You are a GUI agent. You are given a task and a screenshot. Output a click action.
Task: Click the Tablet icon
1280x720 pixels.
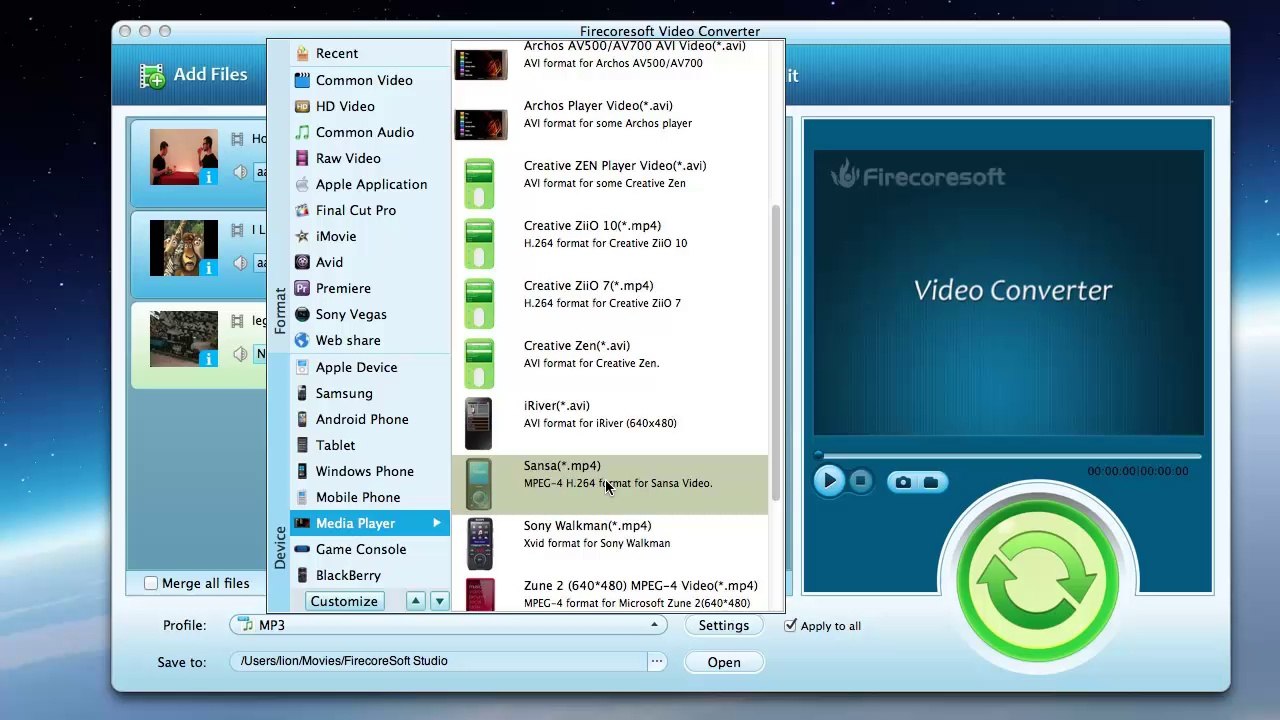pyautogui.click(x=302, y=445)
